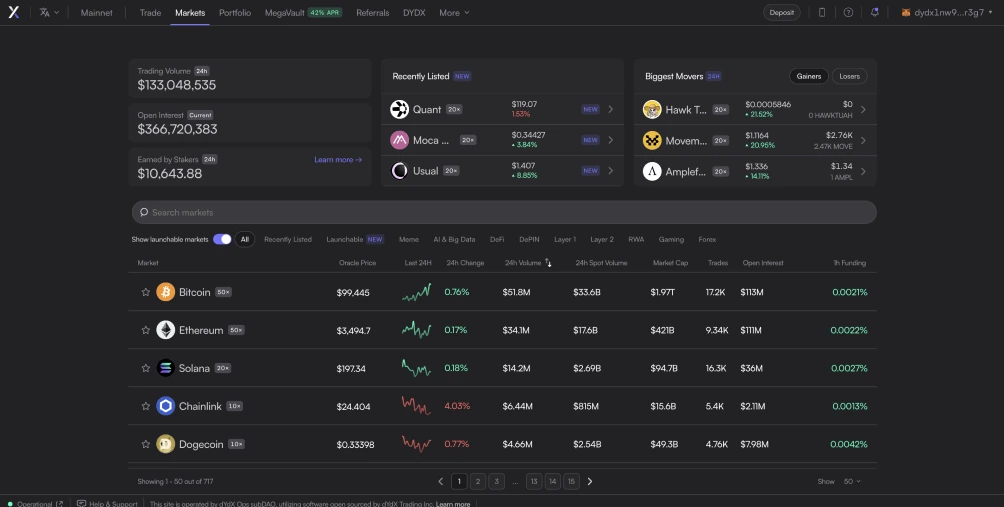This screenshot has height=507, width=1004.
Task: Jump to page 15 of markets
Action: pos(571,481)
